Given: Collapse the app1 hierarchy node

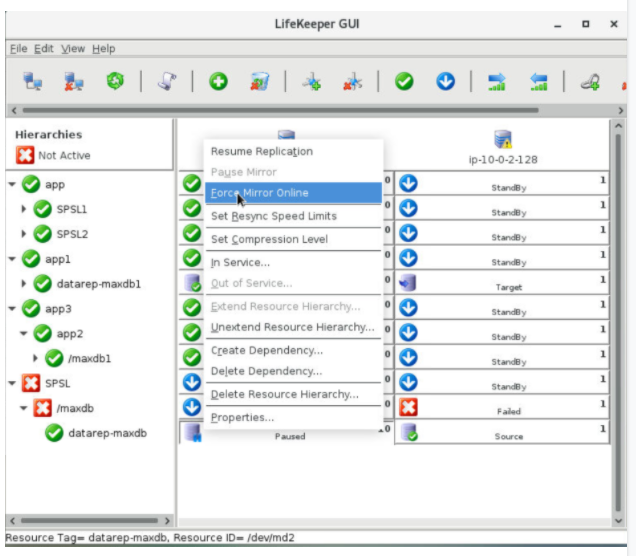Looking at the screenshot, I should [x=12, y=259].
